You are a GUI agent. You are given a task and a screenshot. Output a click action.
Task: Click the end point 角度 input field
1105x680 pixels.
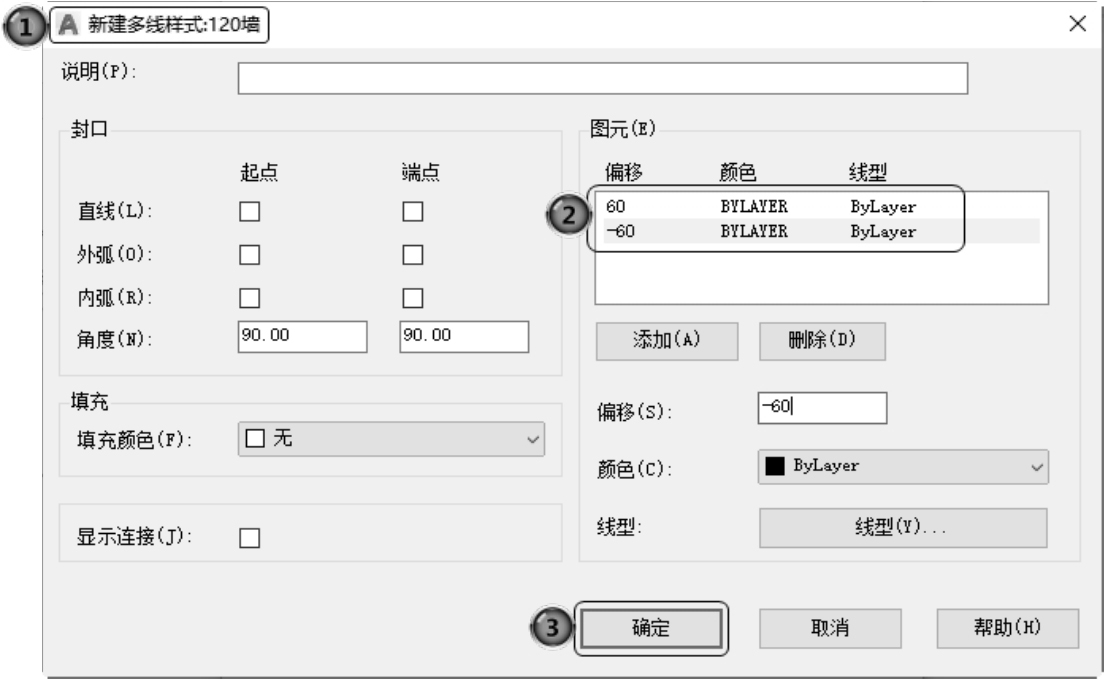tap(463, 337)
